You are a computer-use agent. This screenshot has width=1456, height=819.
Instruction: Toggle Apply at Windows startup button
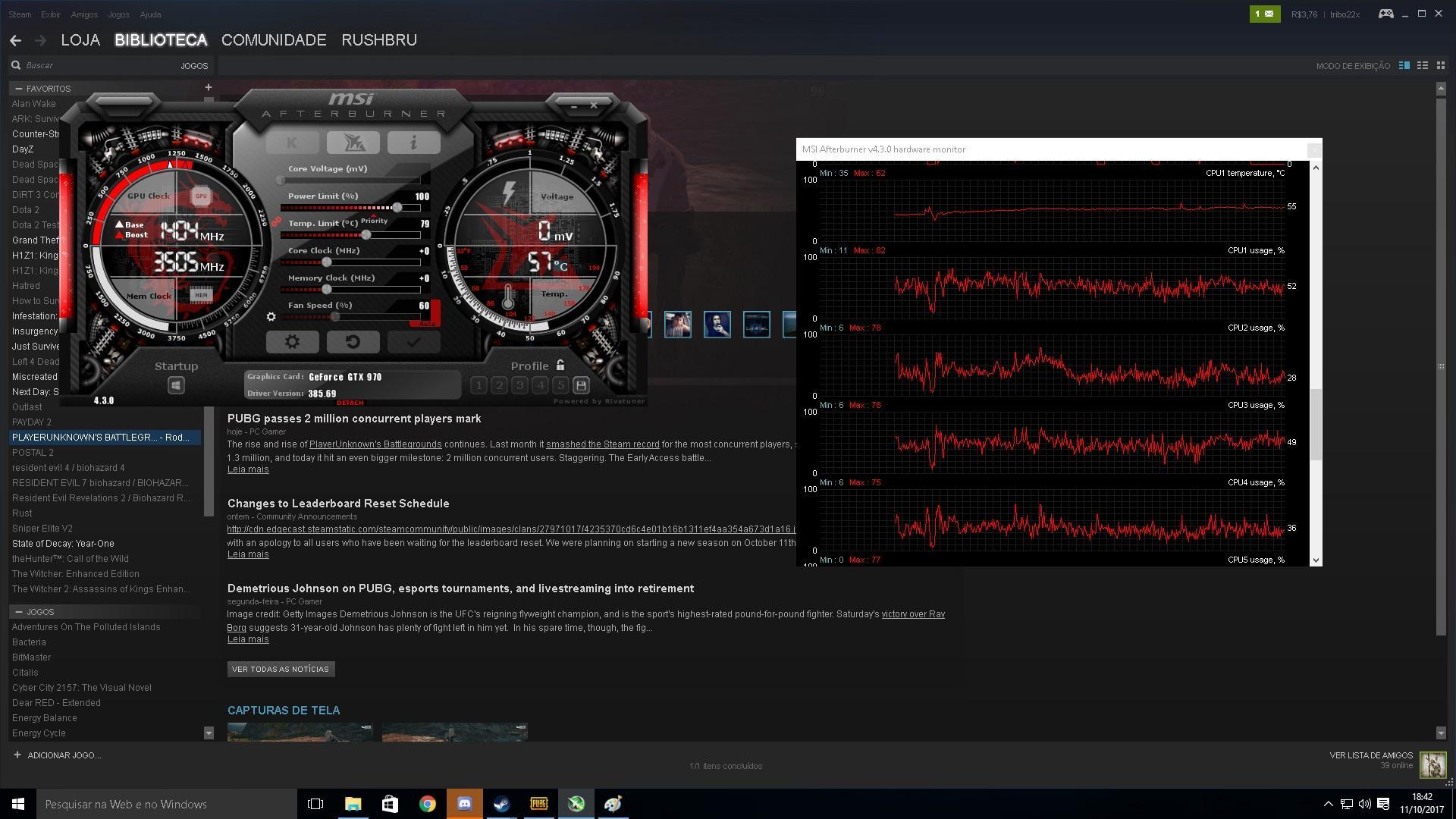(176, 385)
